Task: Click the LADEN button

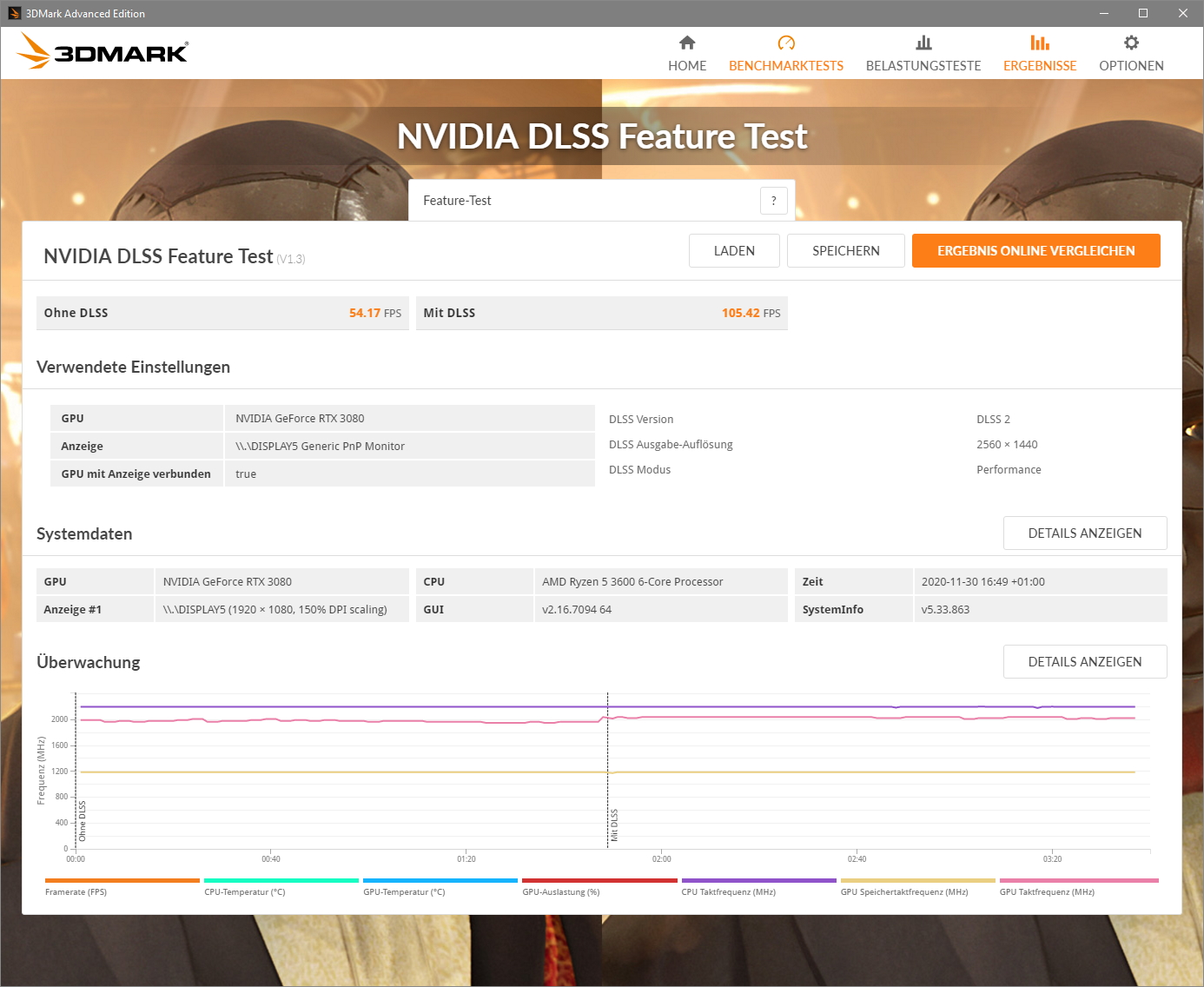Action: point(734,251)
